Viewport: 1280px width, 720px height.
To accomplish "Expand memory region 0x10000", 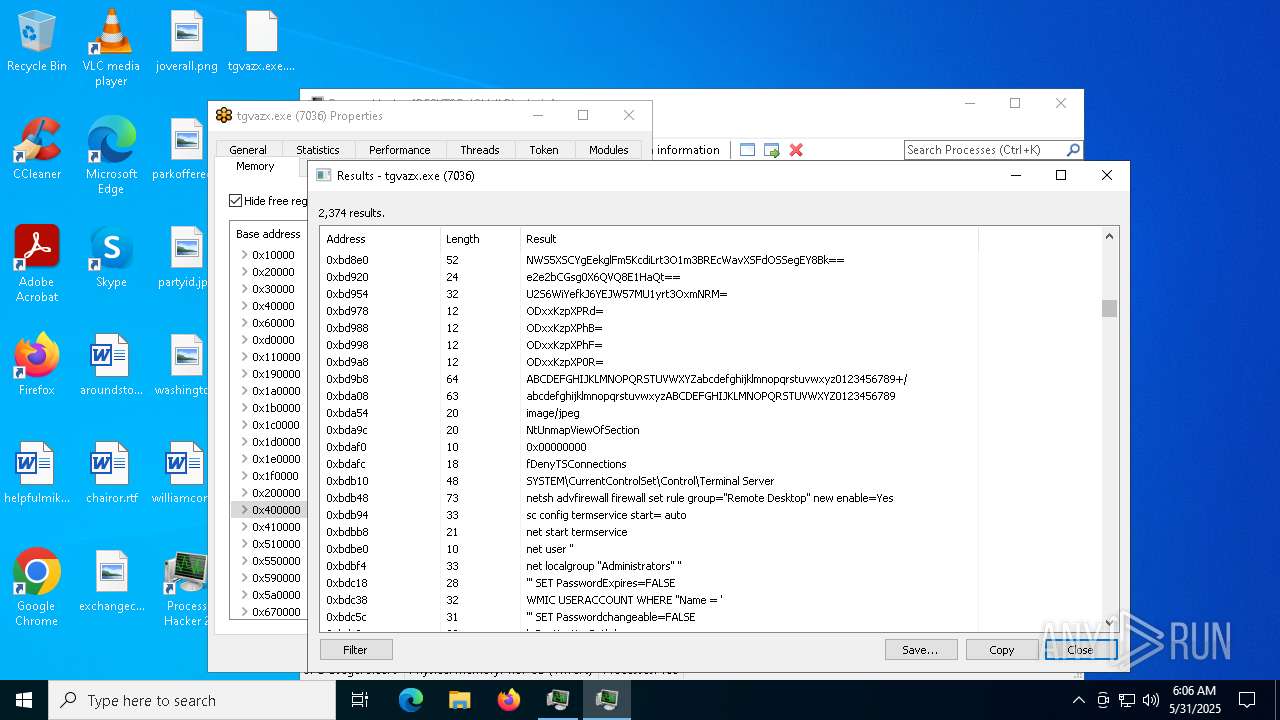I will [245, 255].
